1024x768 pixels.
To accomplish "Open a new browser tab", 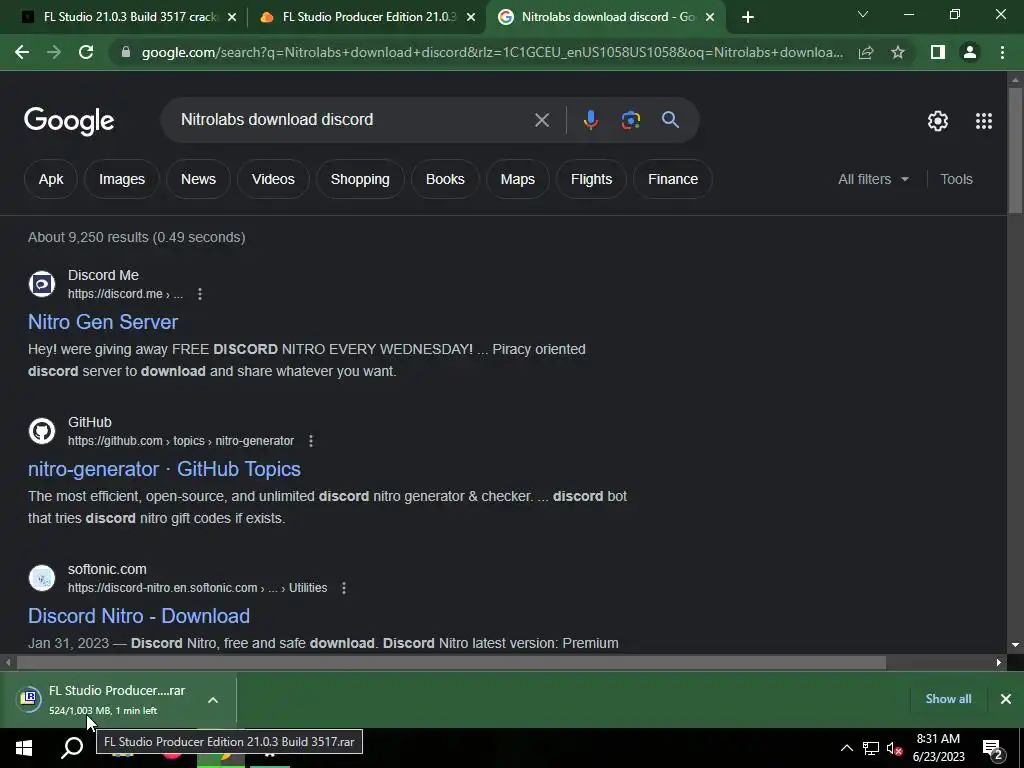I will coord(748,17).
